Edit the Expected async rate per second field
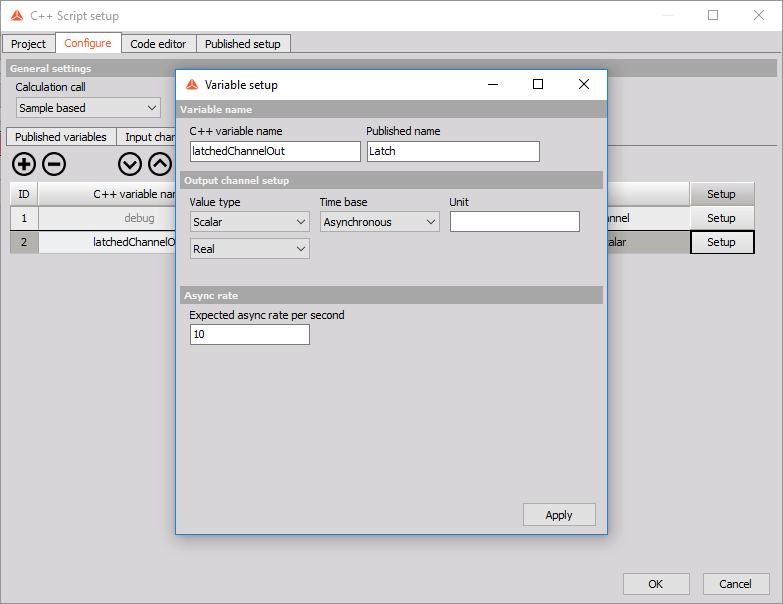 click(250, 334)
